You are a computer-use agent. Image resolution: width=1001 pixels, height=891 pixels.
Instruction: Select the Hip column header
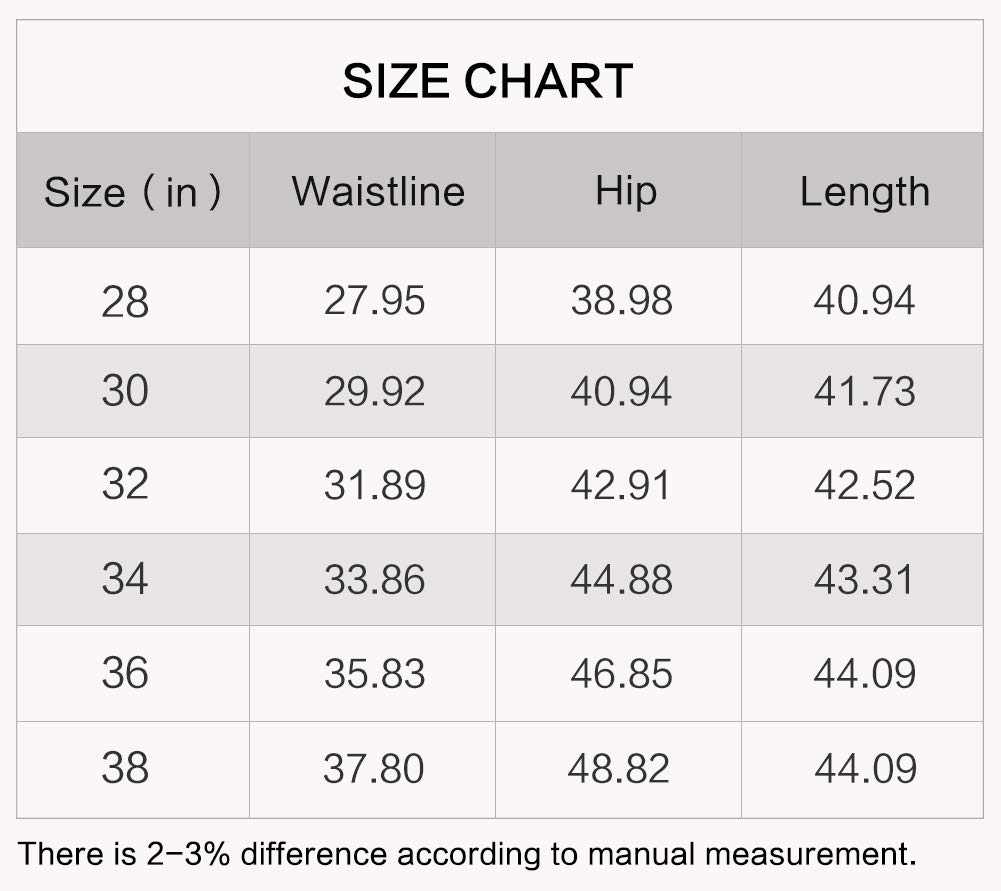[626, 191]
